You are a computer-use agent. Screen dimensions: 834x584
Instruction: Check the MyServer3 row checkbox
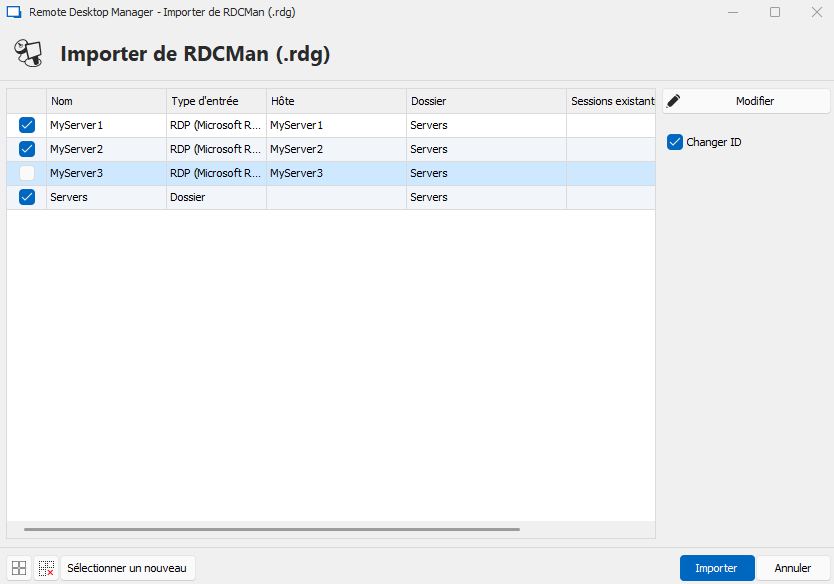[x=27, y=173]
